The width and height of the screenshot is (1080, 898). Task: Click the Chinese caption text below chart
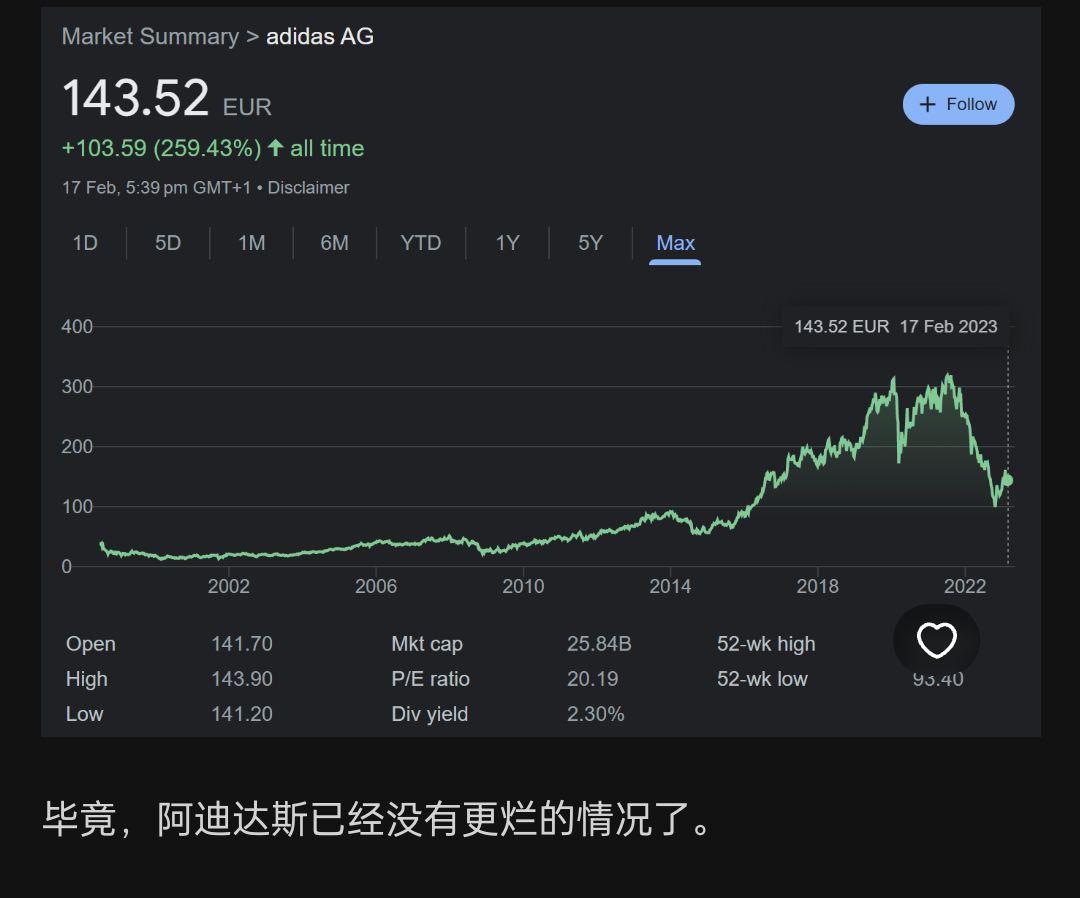(x=377, y=819)
